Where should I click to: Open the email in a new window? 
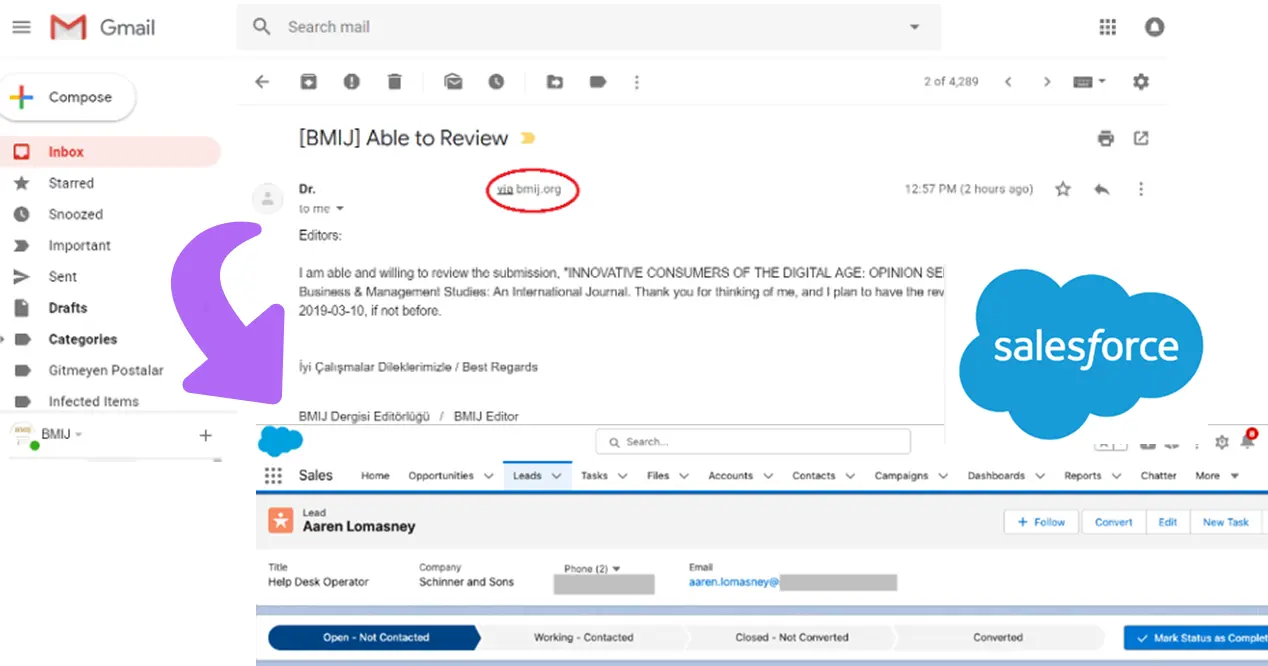click(1141, 139)
